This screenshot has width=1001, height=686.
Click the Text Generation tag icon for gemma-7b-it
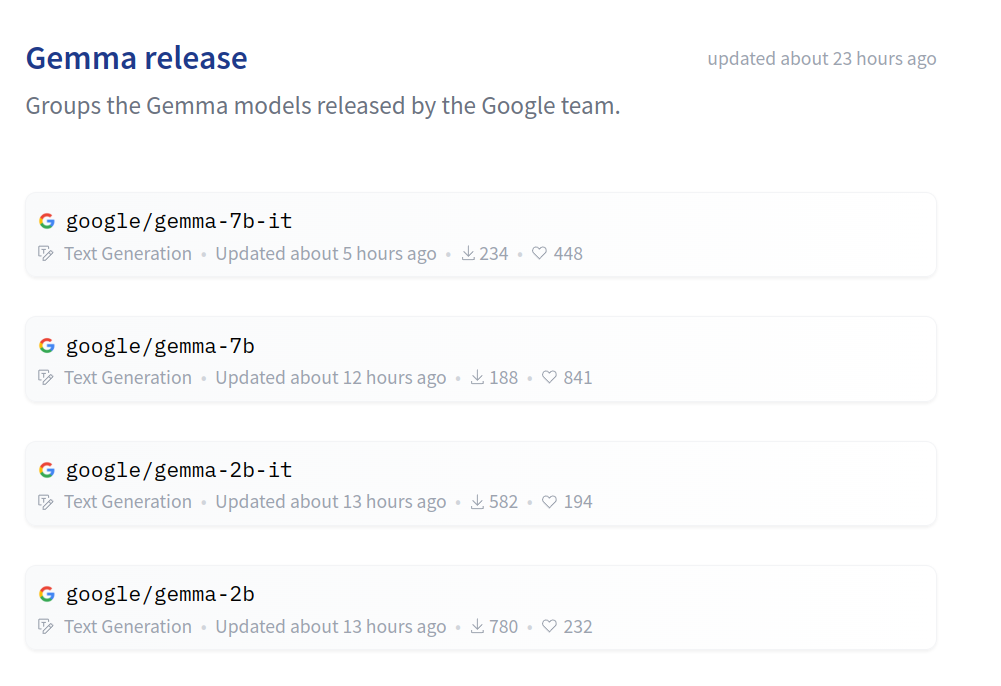pos(46,253)
